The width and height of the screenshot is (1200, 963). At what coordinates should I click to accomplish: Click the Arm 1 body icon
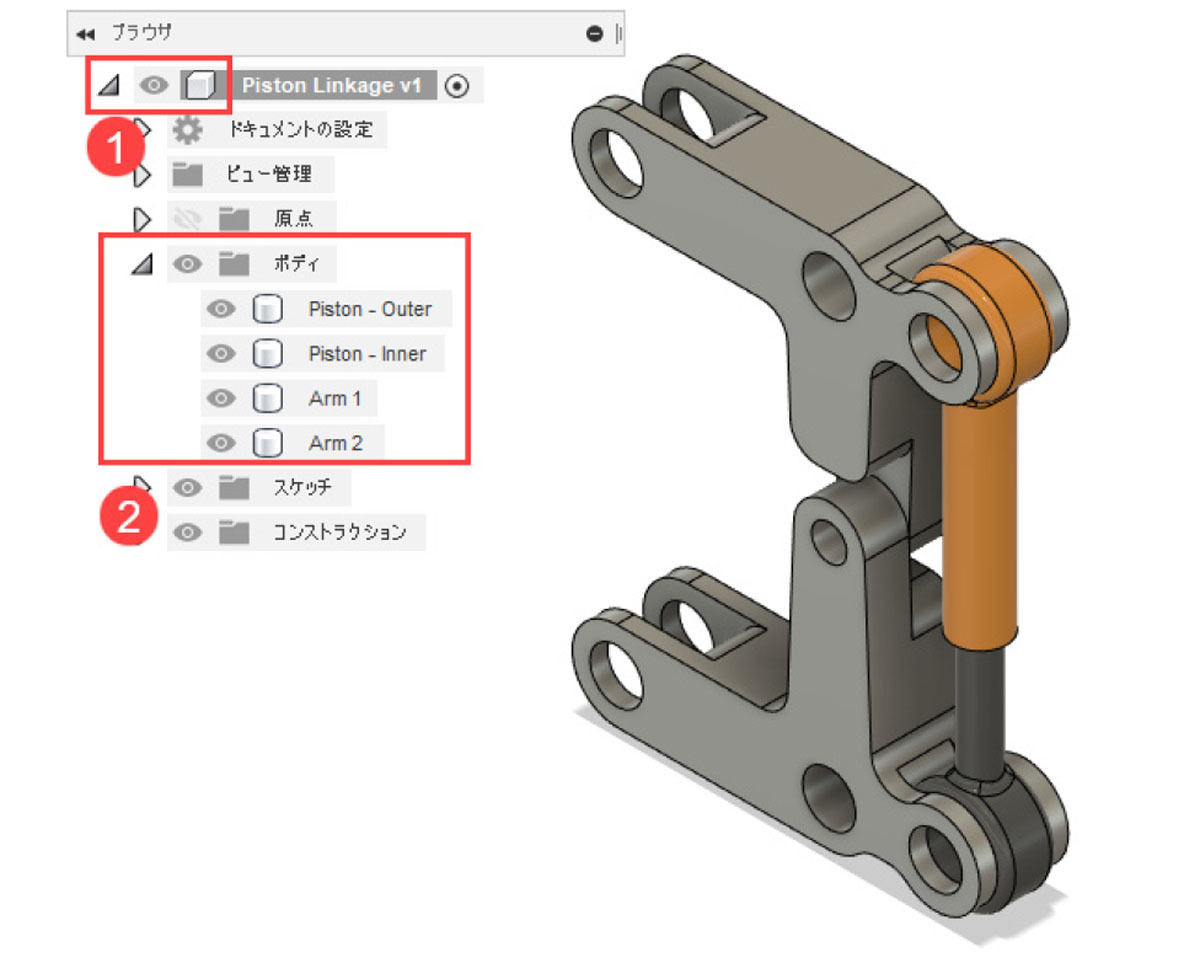click(265, 399)
